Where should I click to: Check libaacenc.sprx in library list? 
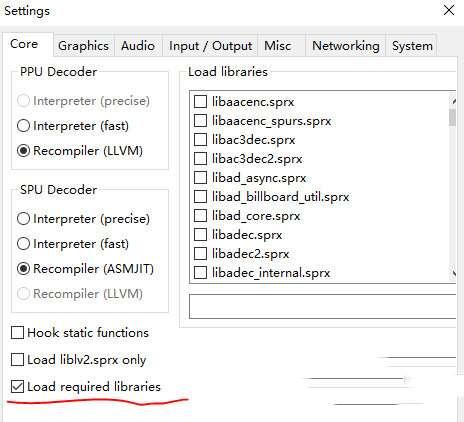tap(200, 102)
